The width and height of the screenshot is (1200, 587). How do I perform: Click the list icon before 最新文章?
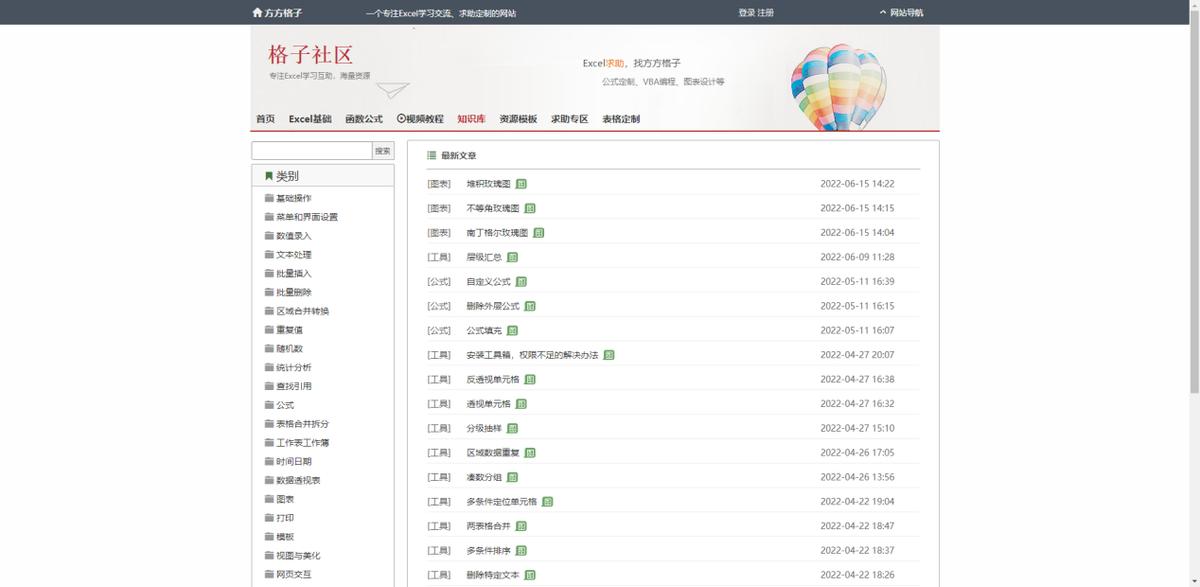(x=430, y=155)
